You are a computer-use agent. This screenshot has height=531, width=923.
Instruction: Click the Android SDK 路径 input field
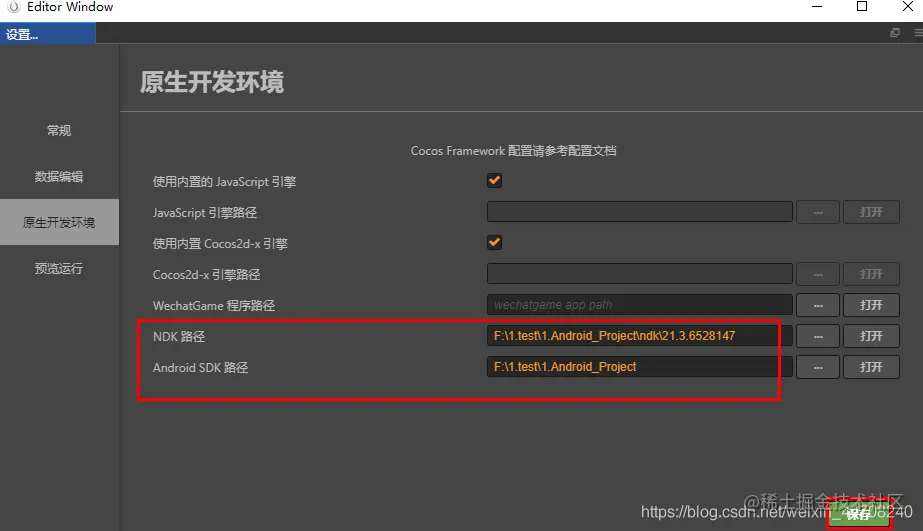[x=639, y=367]
